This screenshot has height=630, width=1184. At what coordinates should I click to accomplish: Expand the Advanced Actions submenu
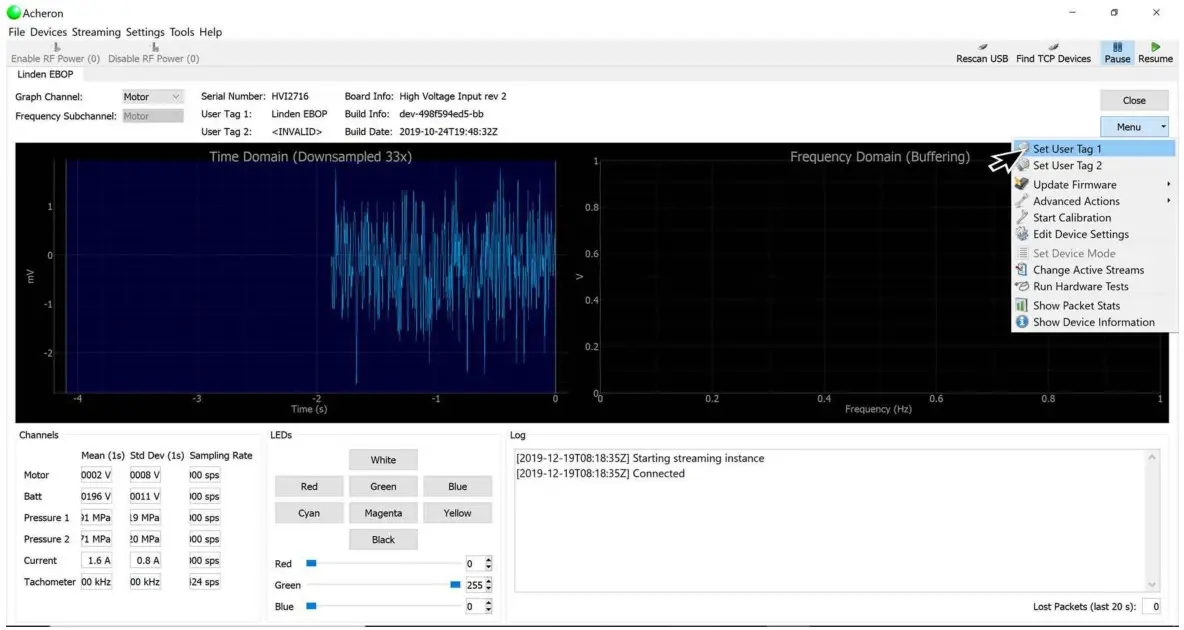point(1077,201)
